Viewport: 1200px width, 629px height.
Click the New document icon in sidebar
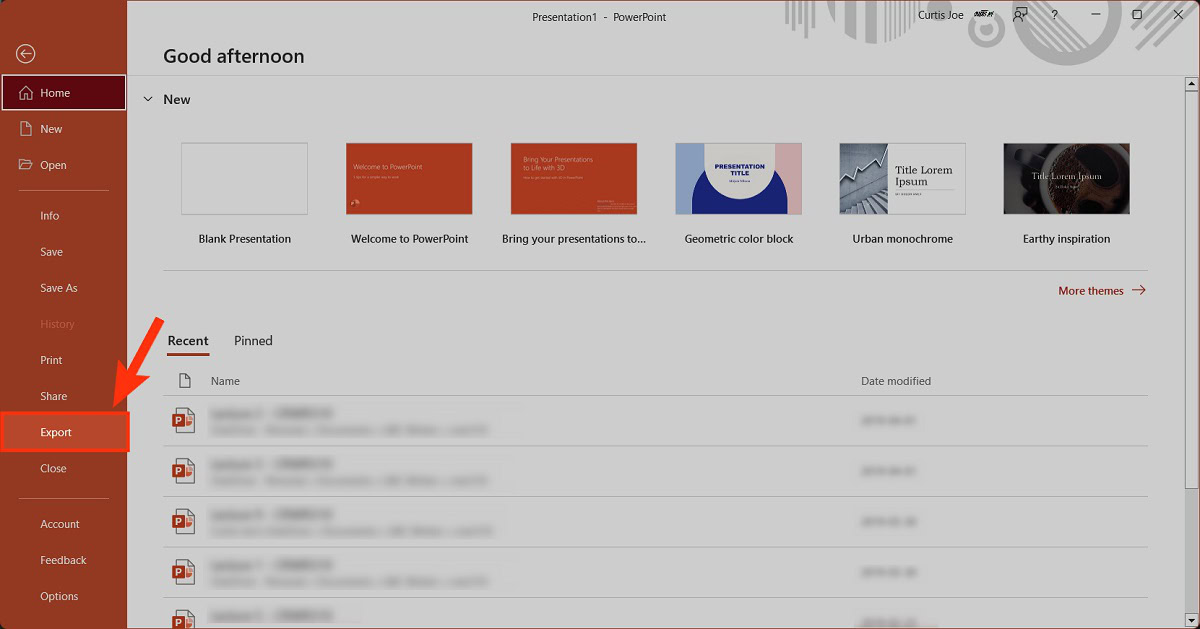pos(26,129)
